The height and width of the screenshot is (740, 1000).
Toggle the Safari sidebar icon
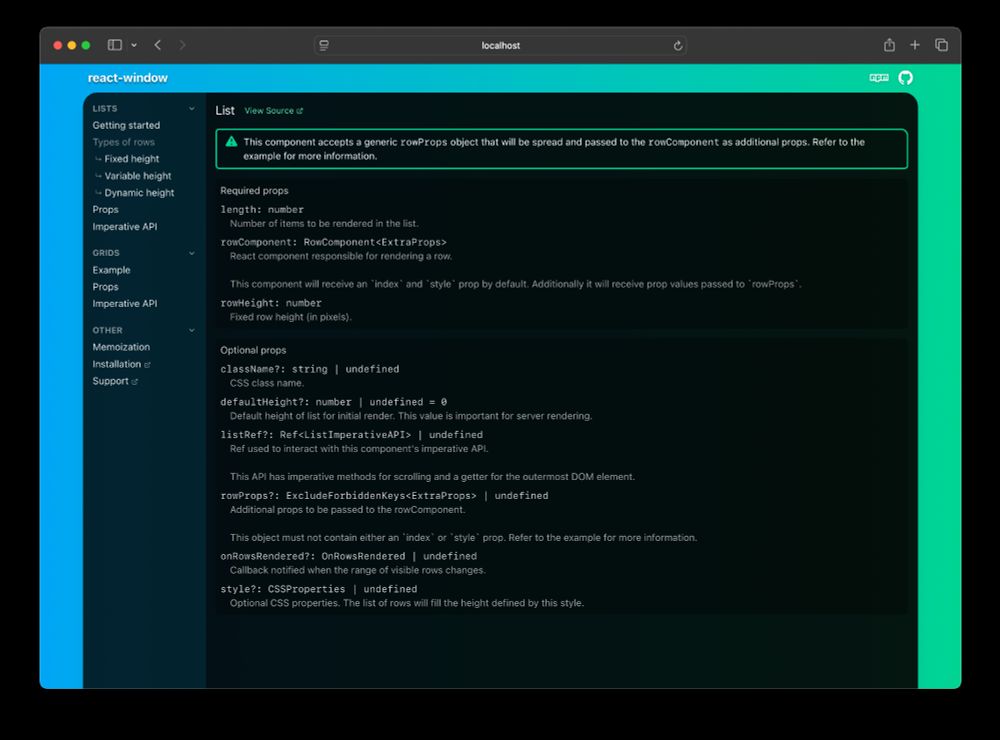click(115, 45)
